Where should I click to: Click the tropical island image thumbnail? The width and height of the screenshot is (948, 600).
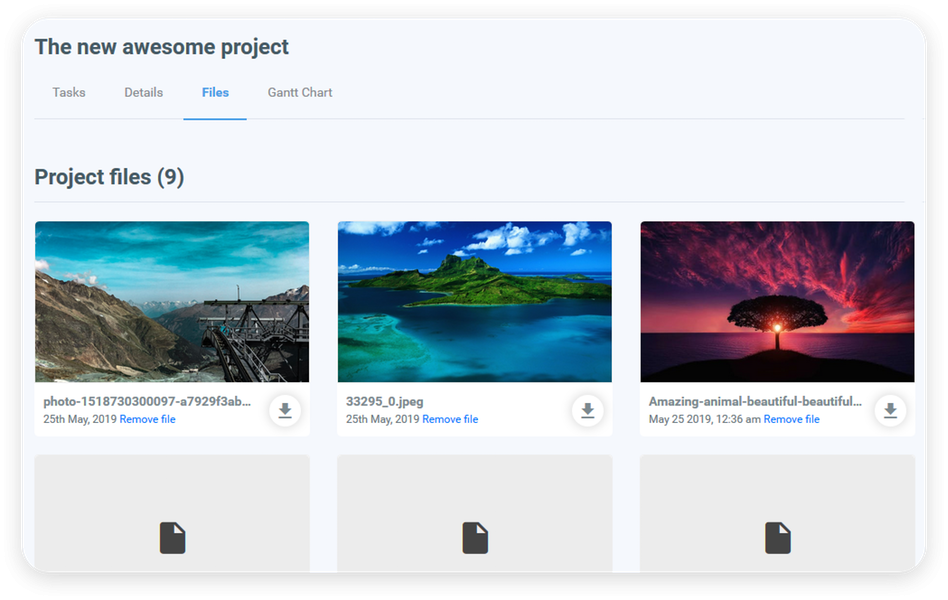tap(474, 301)
